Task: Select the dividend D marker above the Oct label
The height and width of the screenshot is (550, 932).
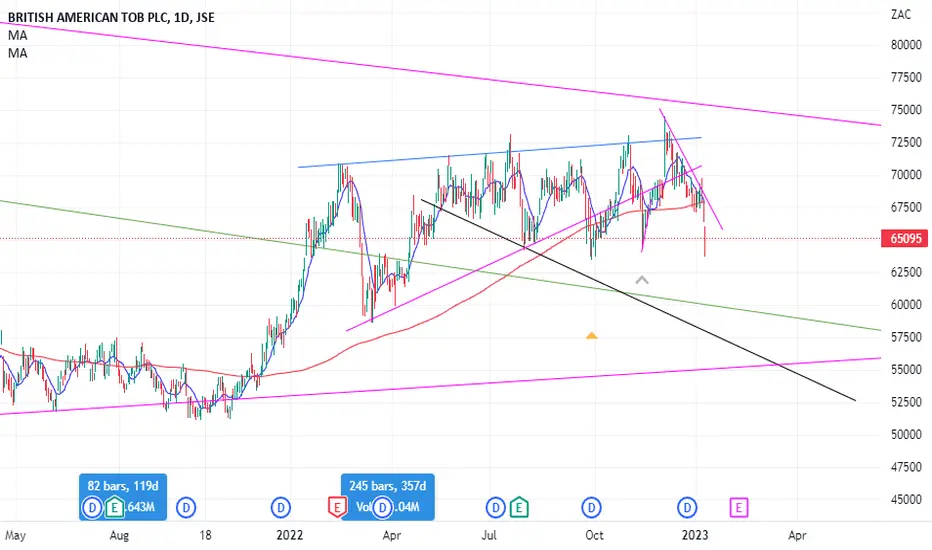Action: pyautogui.click(x=591, y=508)
